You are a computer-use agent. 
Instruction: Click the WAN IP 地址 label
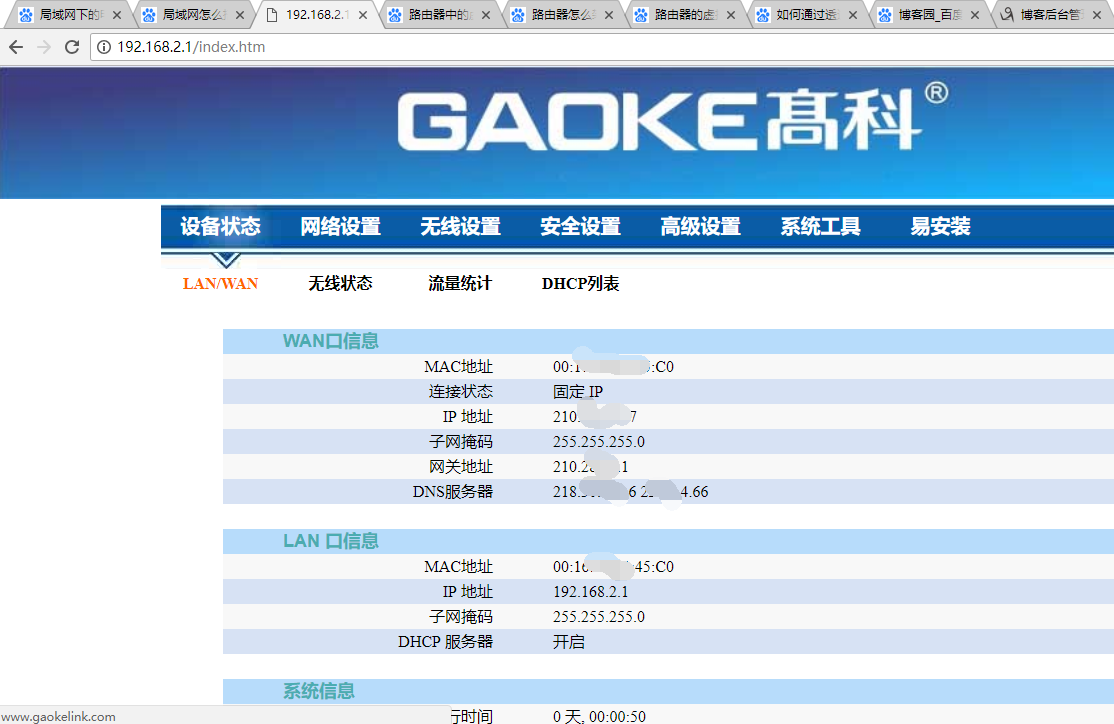click(467, 416)
